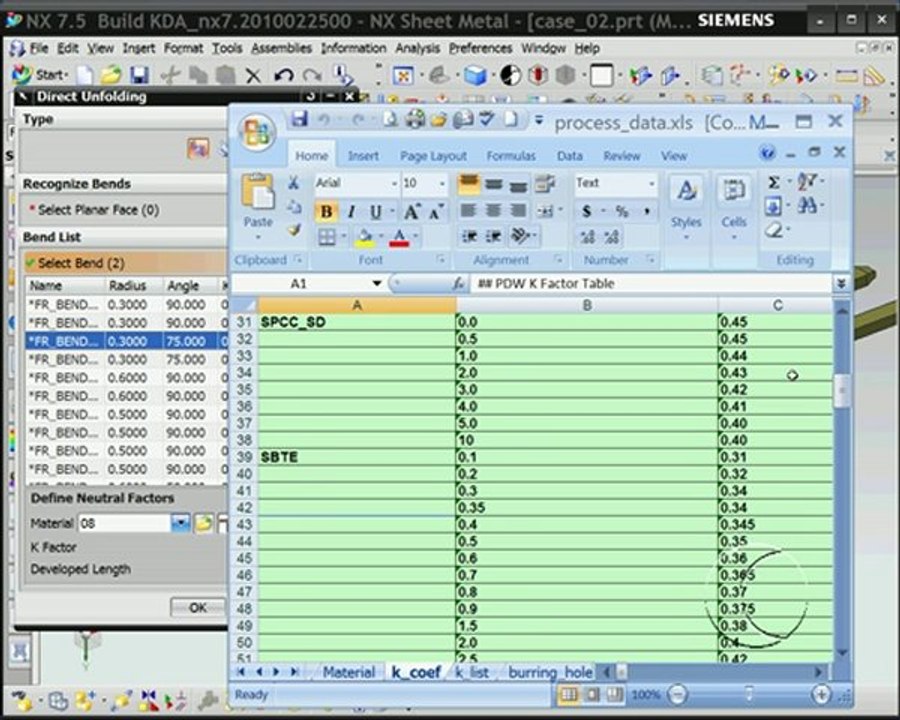Select cell containing SBTE in column A
Viewport: 900px width, 720px height.
coord(357,457)
